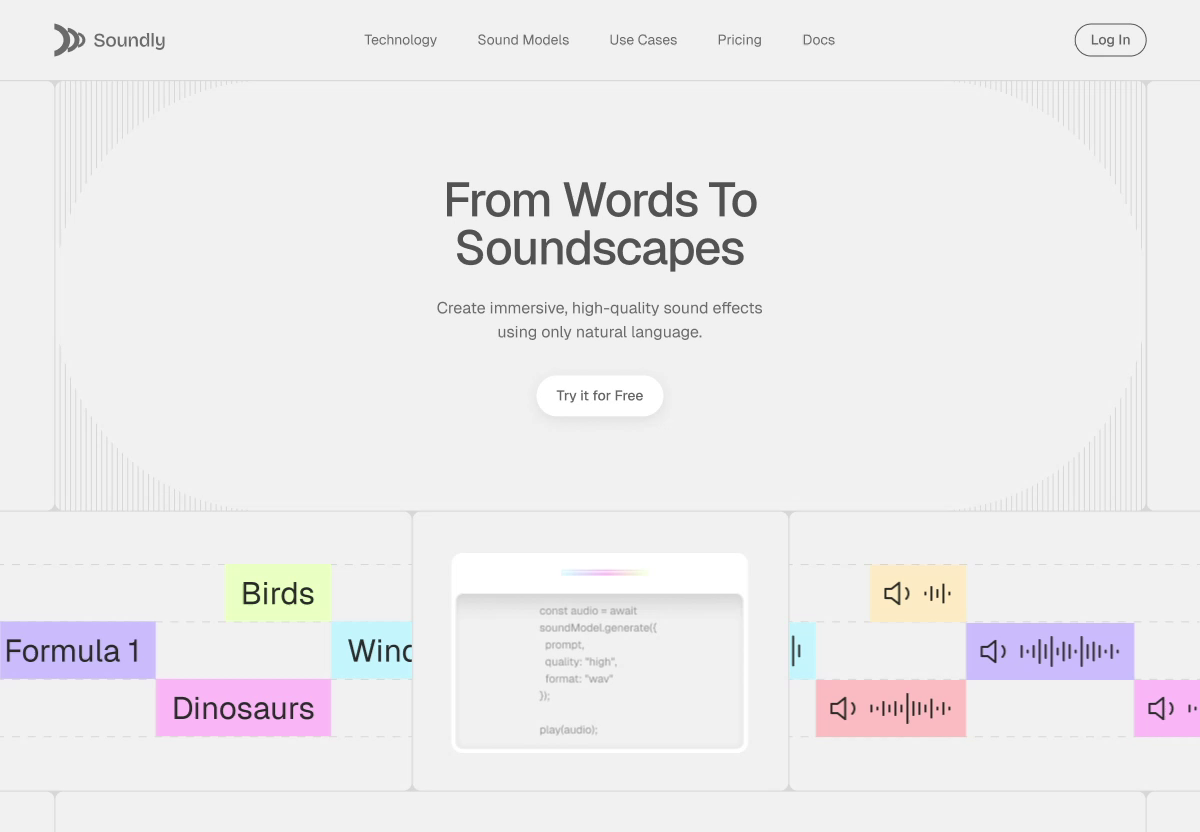
Task: Click the Soundly brand name text
Action: tap(129, 41)
